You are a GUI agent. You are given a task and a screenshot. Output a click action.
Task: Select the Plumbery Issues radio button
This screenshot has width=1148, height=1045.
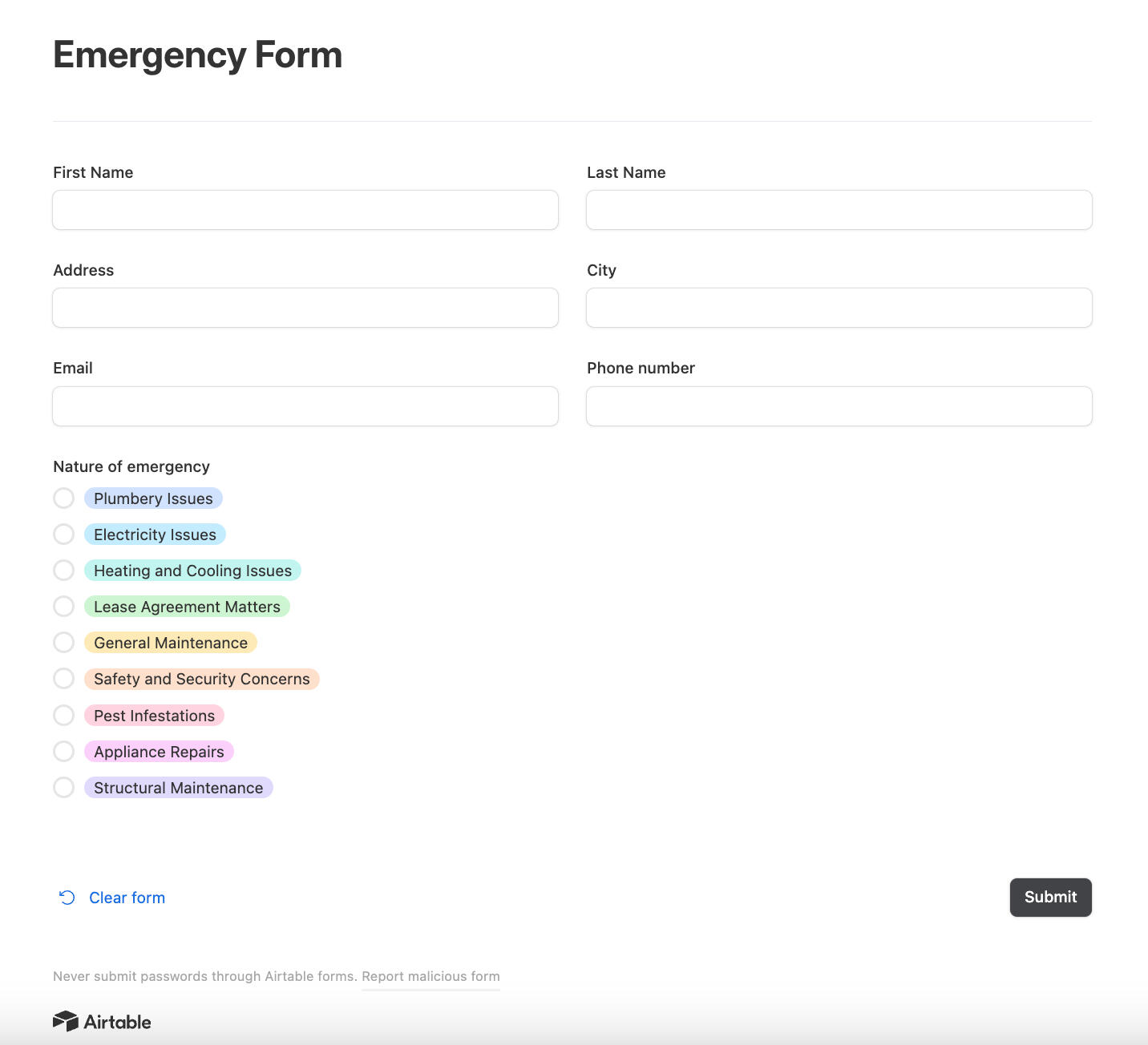64,498
